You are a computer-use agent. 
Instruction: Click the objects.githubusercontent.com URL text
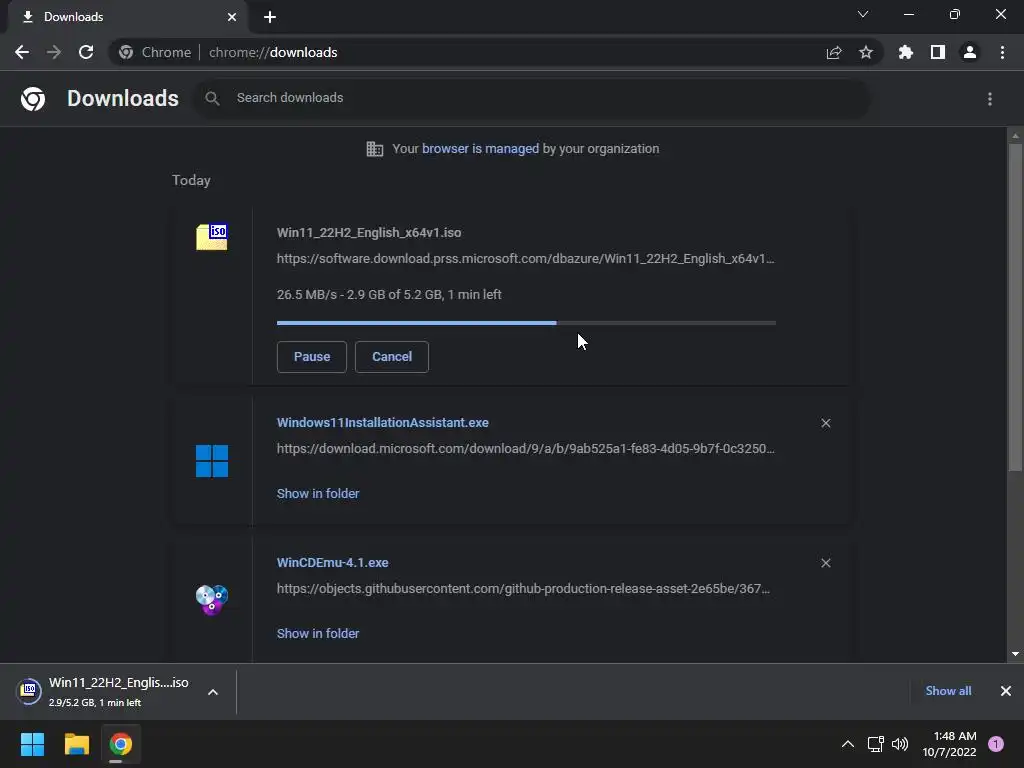coord(523,588)
